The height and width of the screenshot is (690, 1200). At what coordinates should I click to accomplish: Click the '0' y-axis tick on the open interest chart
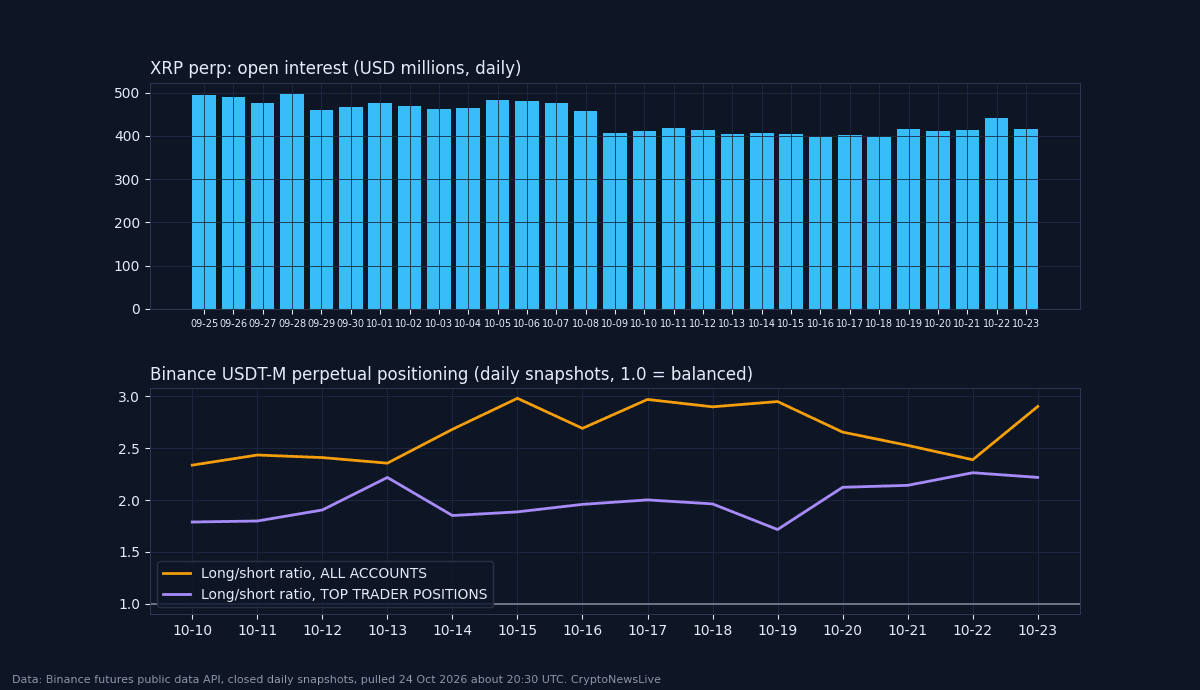coord(136,309)
